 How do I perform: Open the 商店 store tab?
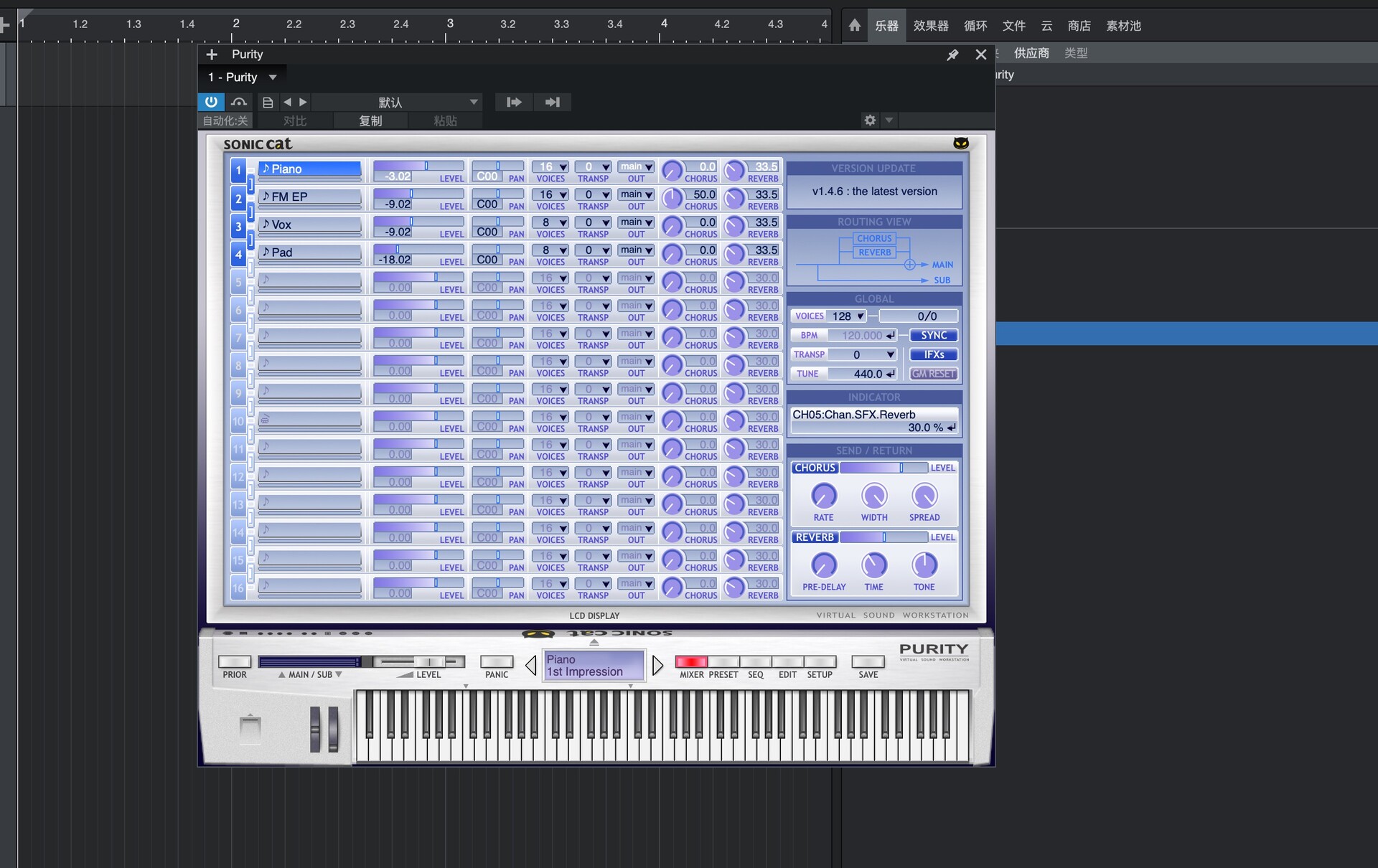tap(1079, 26)
